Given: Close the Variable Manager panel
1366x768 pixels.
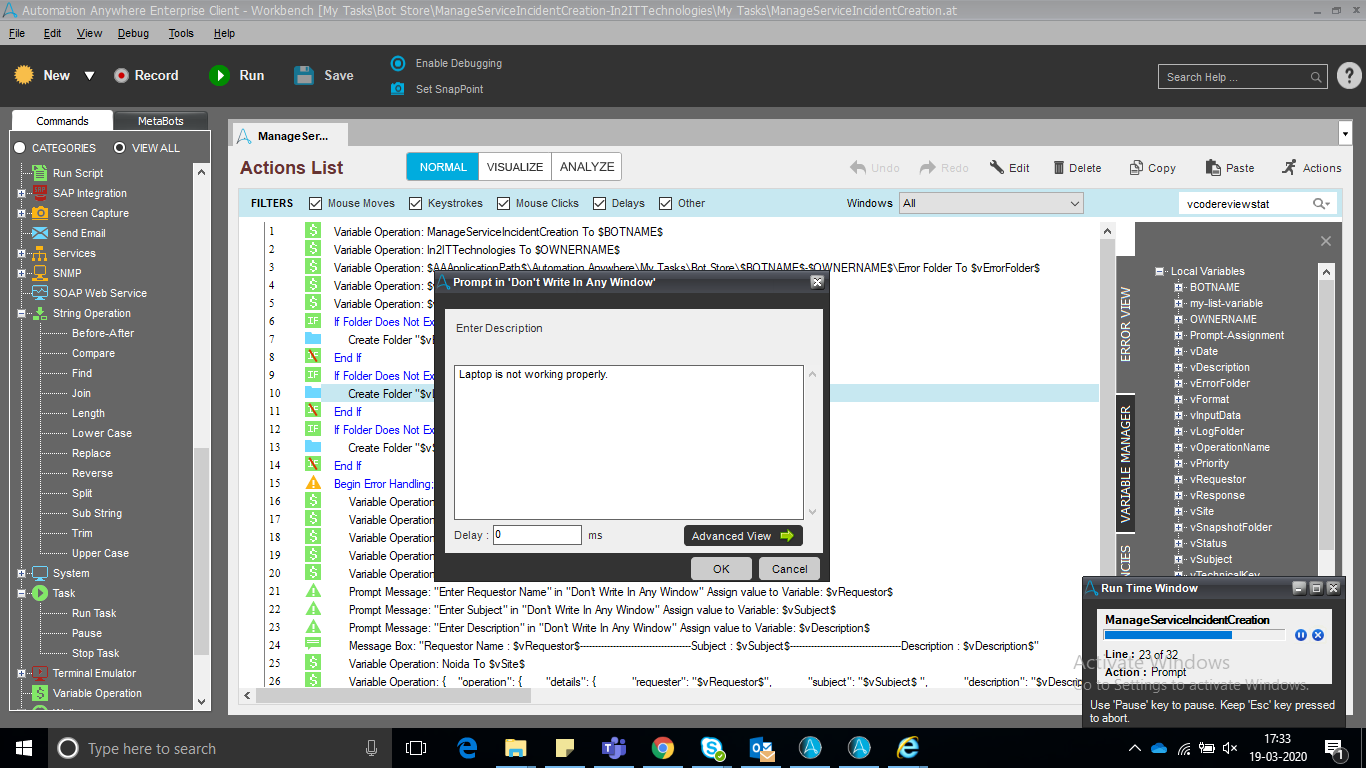Looking at the screenshot, I should click(x=1326, y=241).
